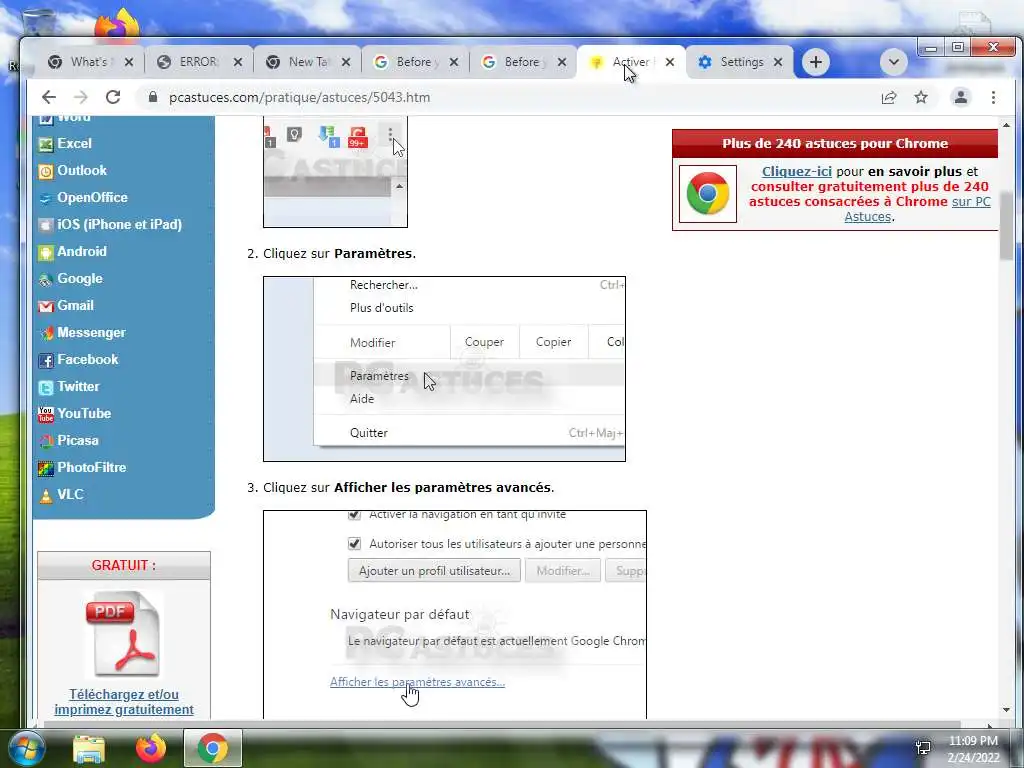Click the Excel icon in sidebar
The height and width of the screenshot is (768, 1024).
point(46,144)
